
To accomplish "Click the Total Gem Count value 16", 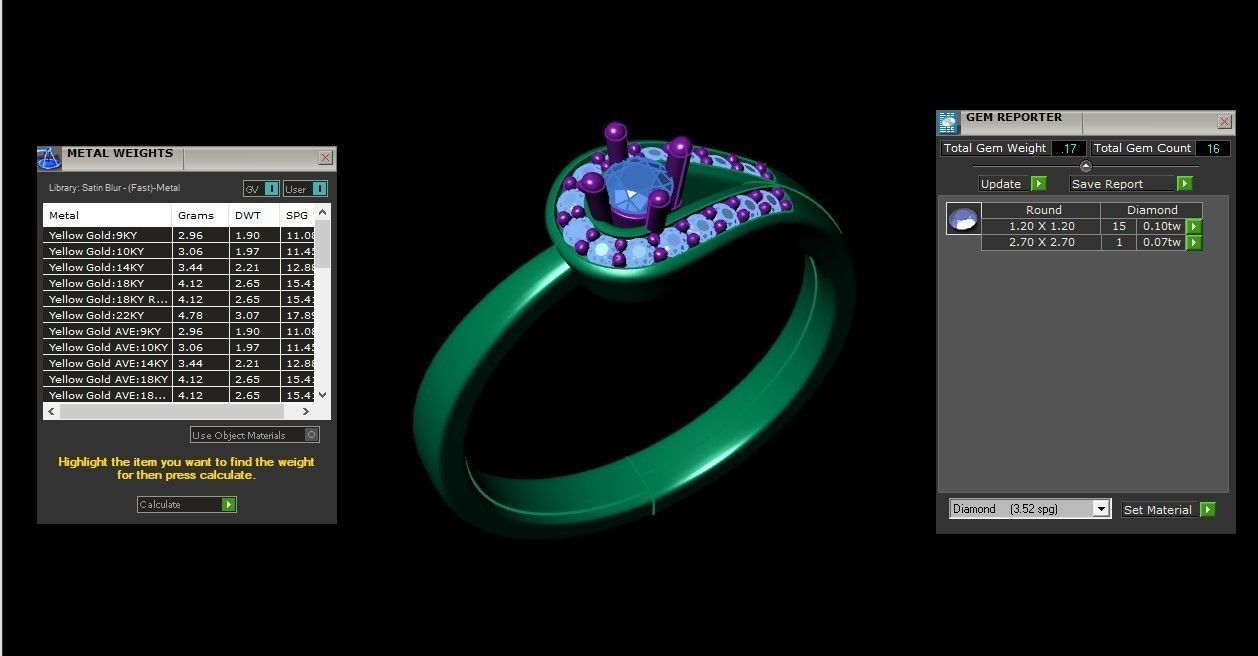I will (1213, 148).
